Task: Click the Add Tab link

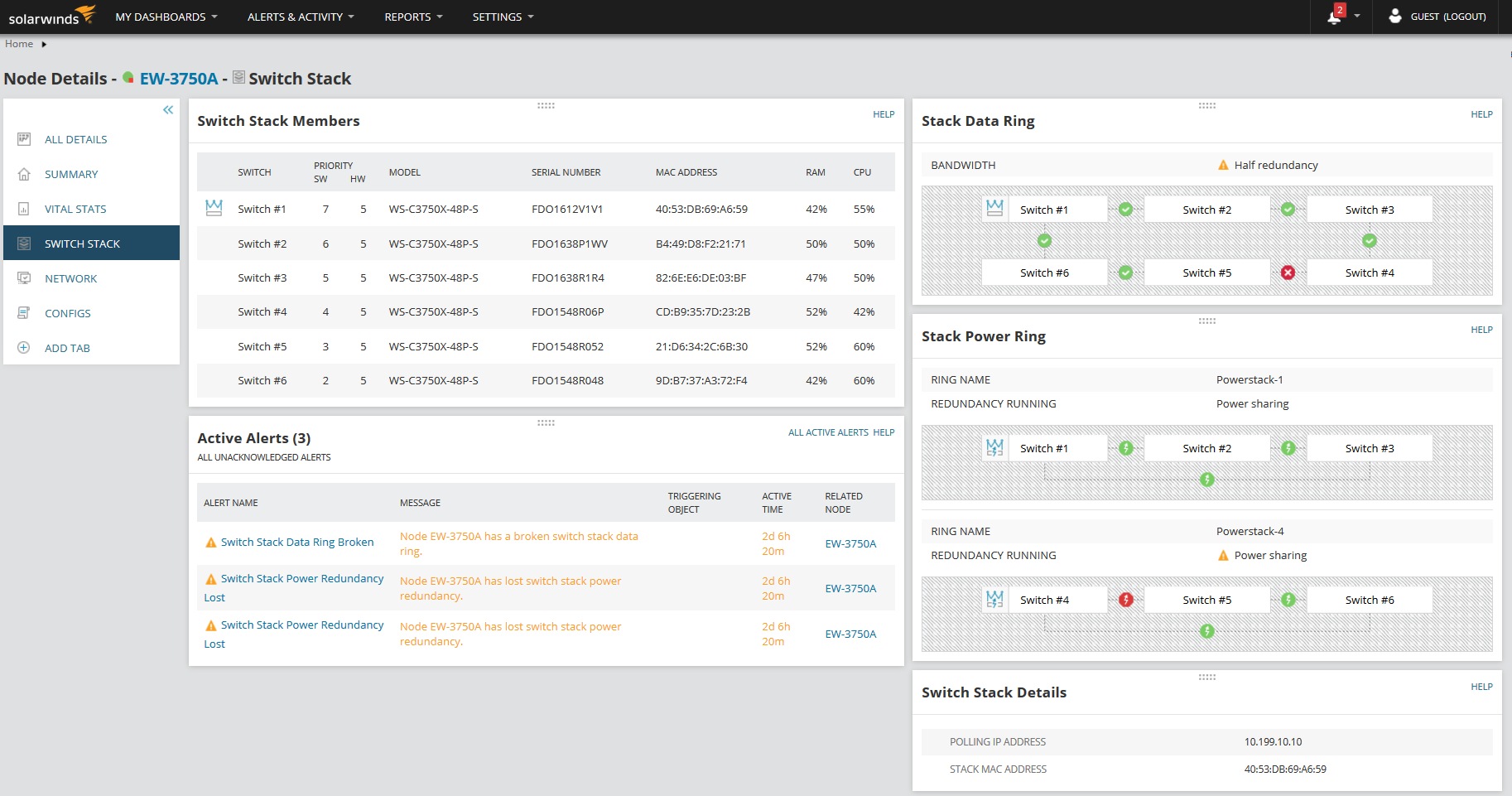Action: 67,348
